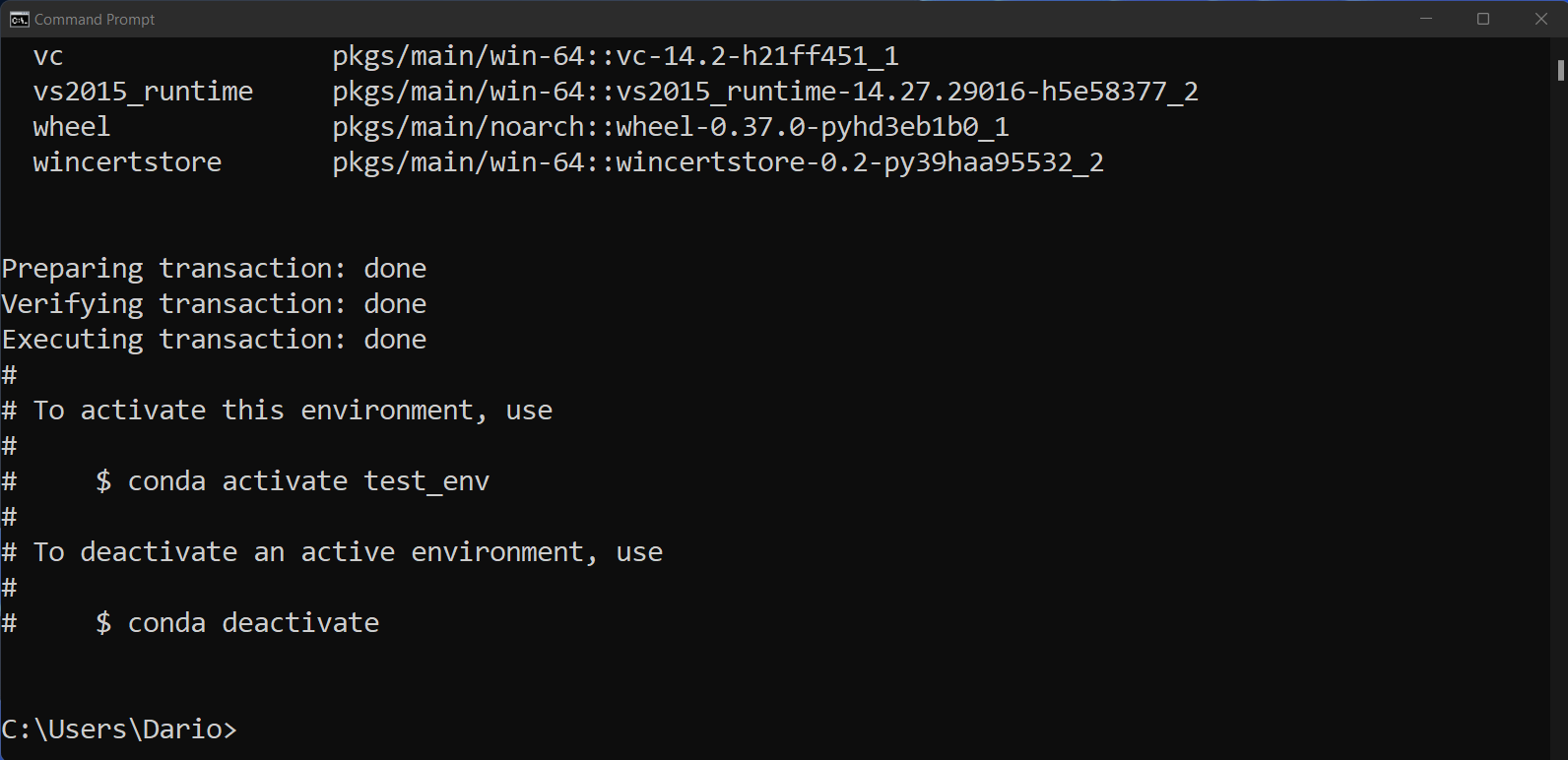Click the wheel-0.37.0 package path text
This screenshot has height=760, width=1568.
(x=671, y=127)
